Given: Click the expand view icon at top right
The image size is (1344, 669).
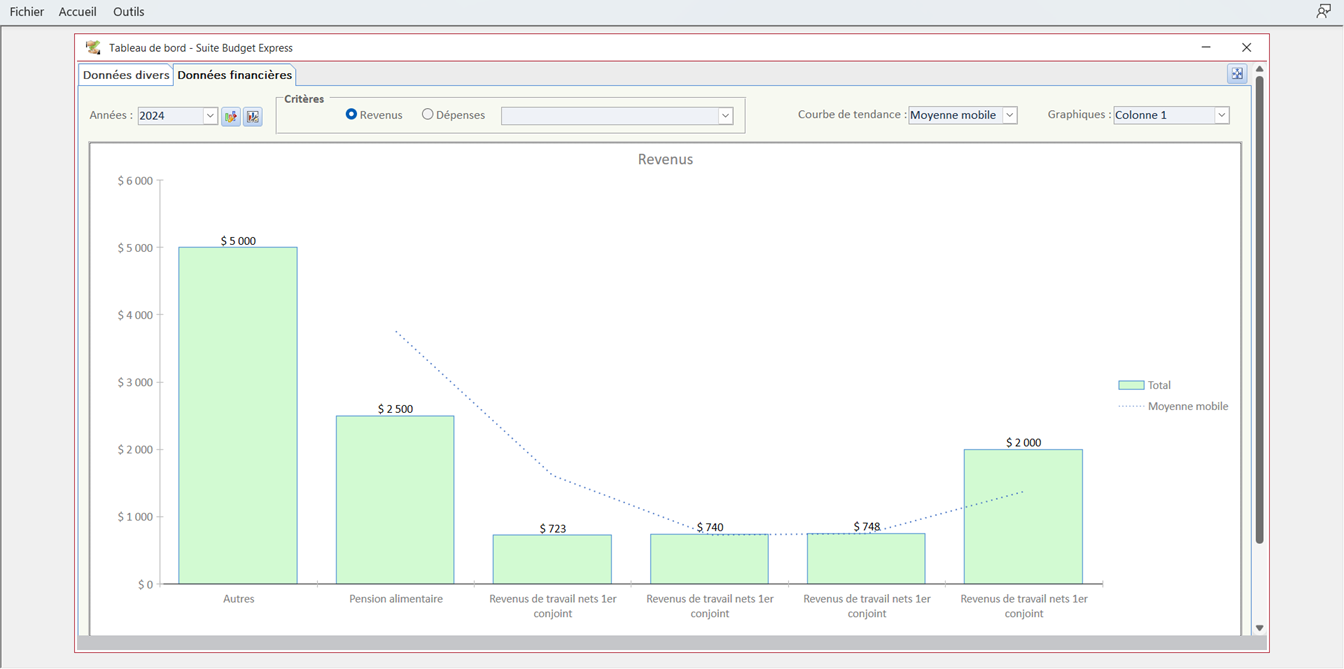Looking at the screenshot, I should tap(1237, 74).
